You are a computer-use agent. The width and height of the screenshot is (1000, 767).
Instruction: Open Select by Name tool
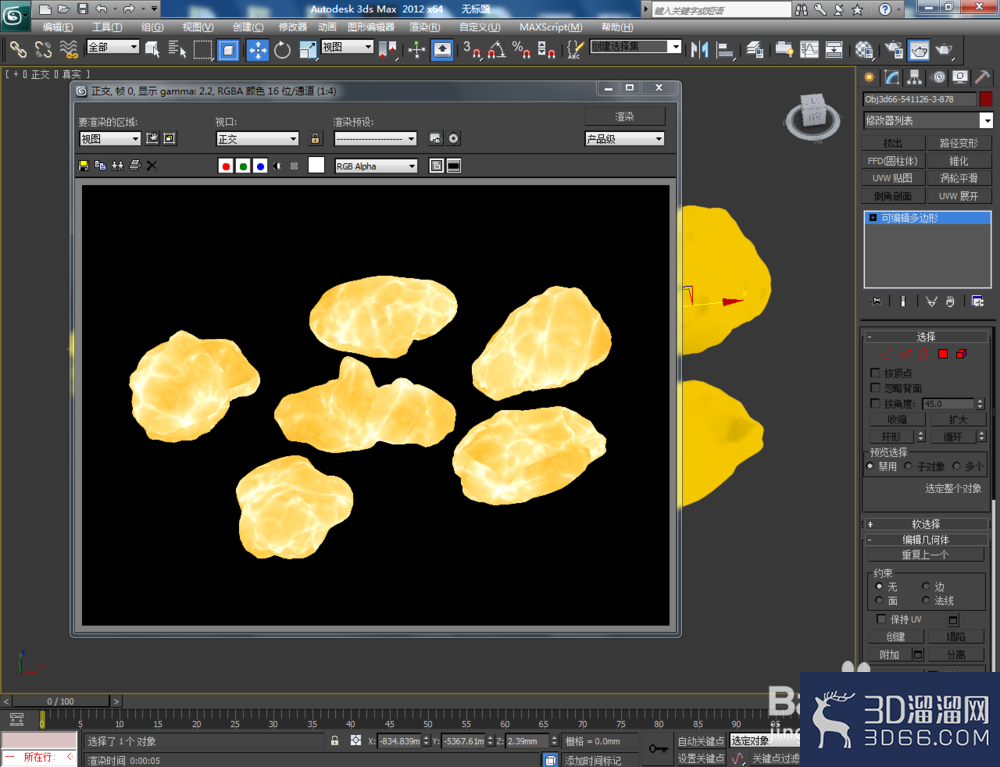pyautogui.click(x=177, y=50)
